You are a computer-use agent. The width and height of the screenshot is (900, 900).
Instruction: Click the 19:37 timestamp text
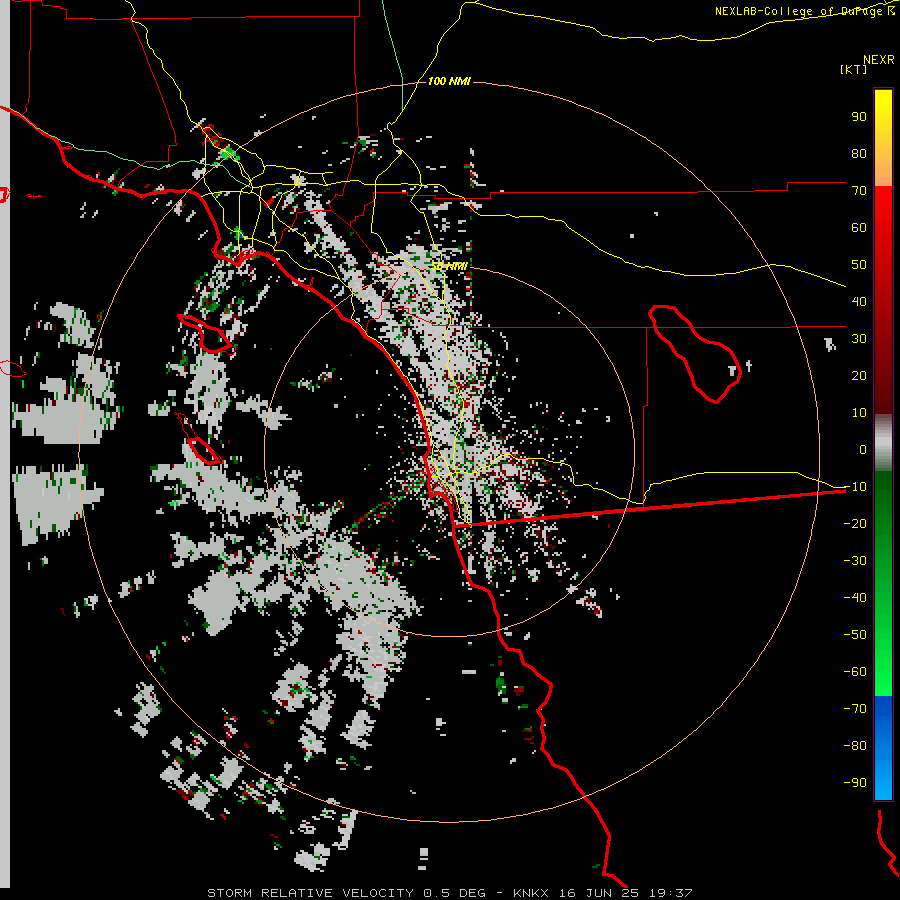(x=670, y=893)
